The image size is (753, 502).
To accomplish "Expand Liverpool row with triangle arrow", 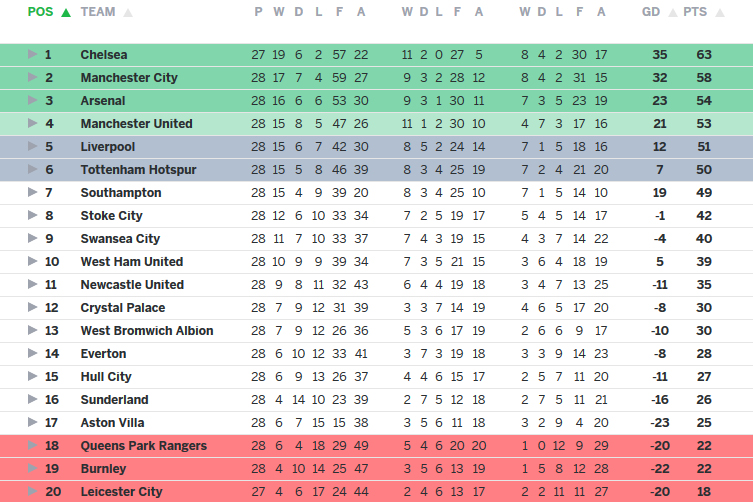I will tap(32, 146).
